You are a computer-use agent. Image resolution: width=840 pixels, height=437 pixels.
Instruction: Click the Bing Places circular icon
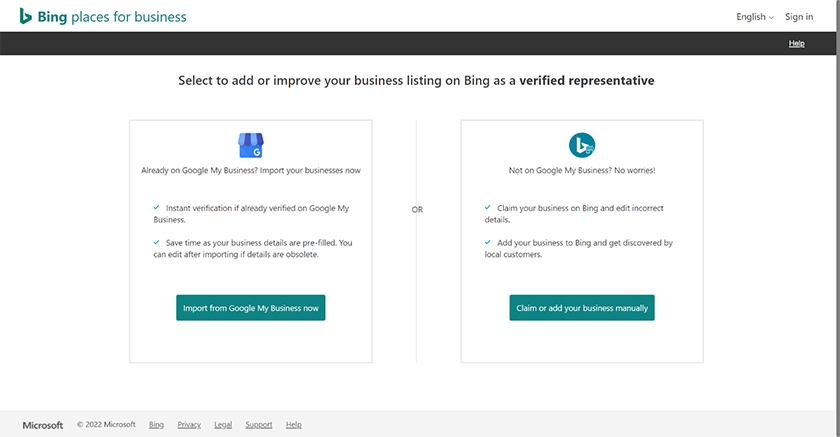pyautogui.click(x=582, y=145)
